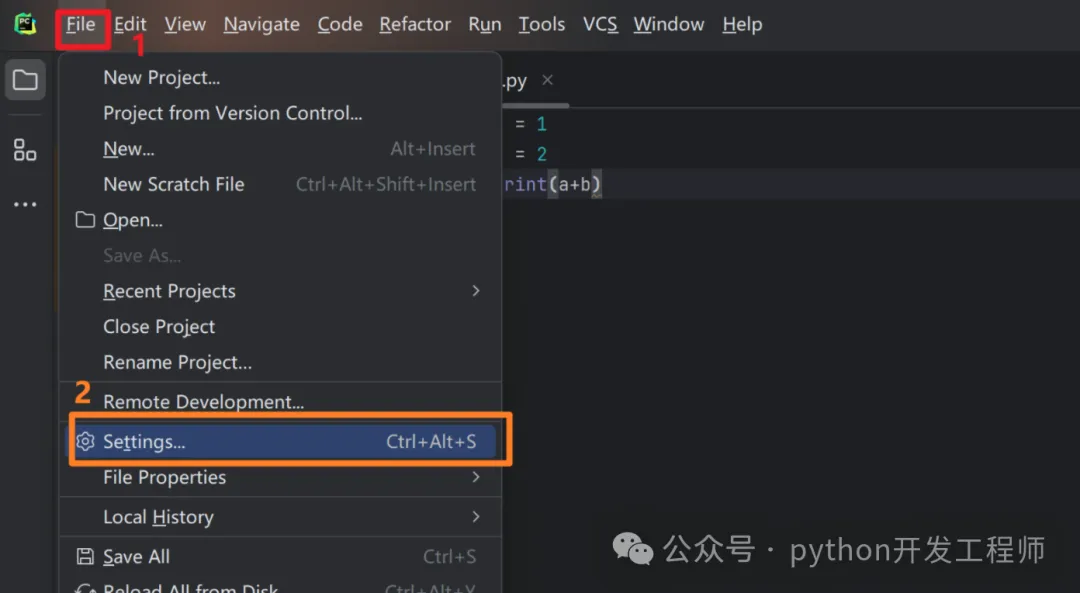Screen dimensions: 1080x593
Task: Open the Refactor menu
Action: pos(415,24)
